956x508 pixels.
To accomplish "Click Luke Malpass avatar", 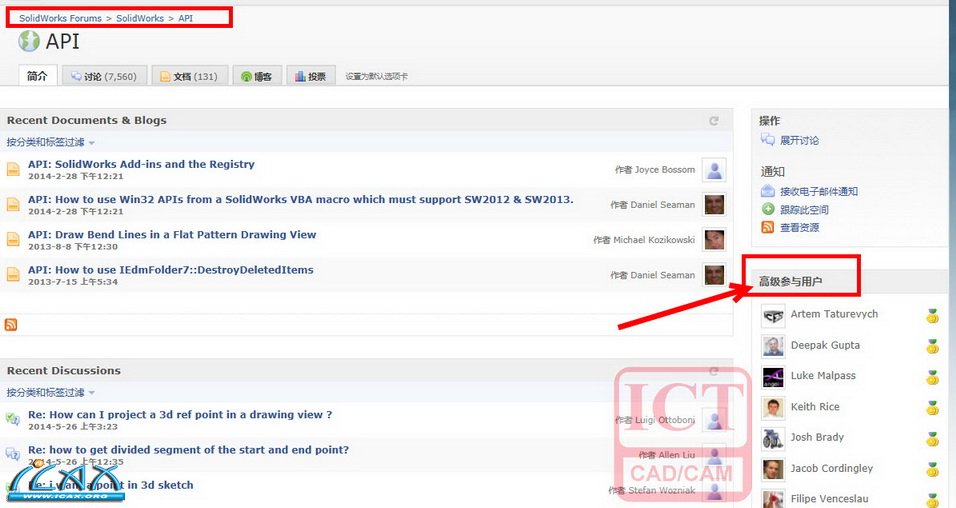I will point(773,377).
